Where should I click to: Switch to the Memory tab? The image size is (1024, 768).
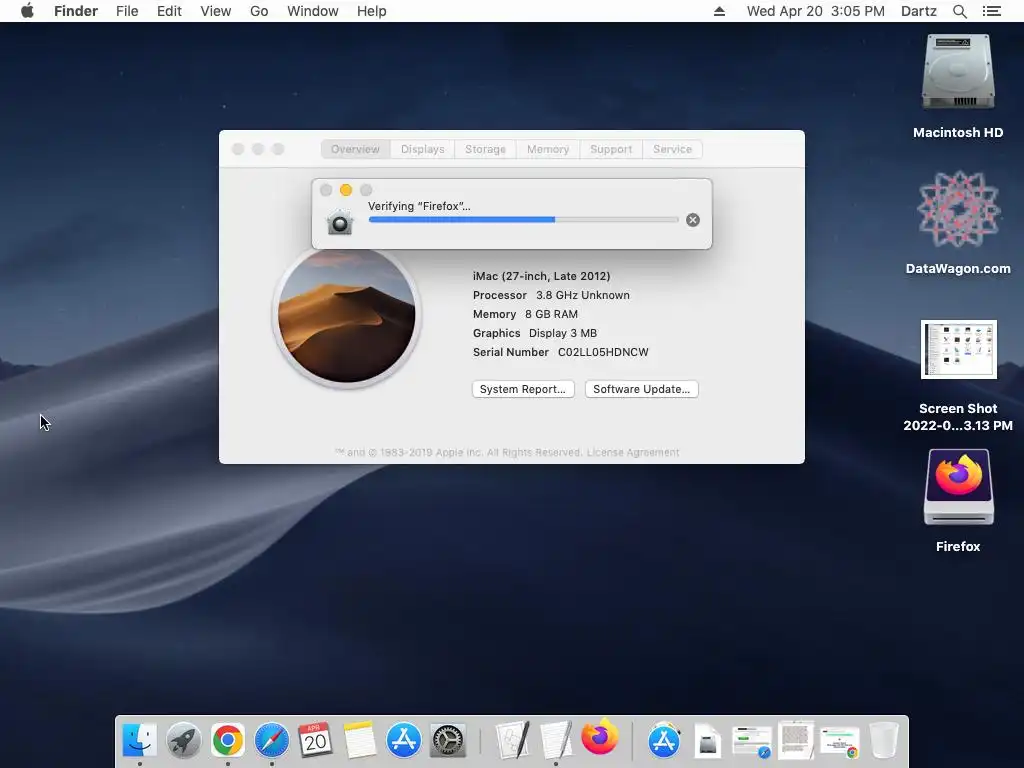548,149
